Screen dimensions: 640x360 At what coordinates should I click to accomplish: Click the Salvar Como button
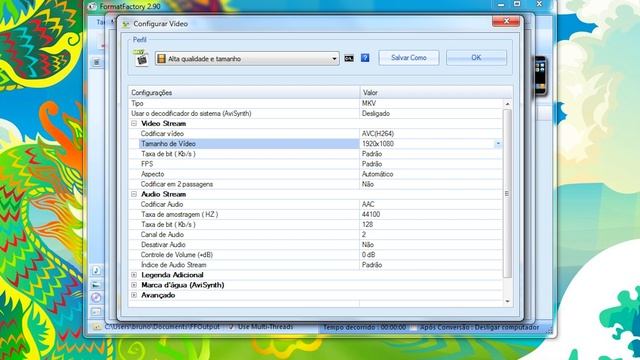point(409,58)
